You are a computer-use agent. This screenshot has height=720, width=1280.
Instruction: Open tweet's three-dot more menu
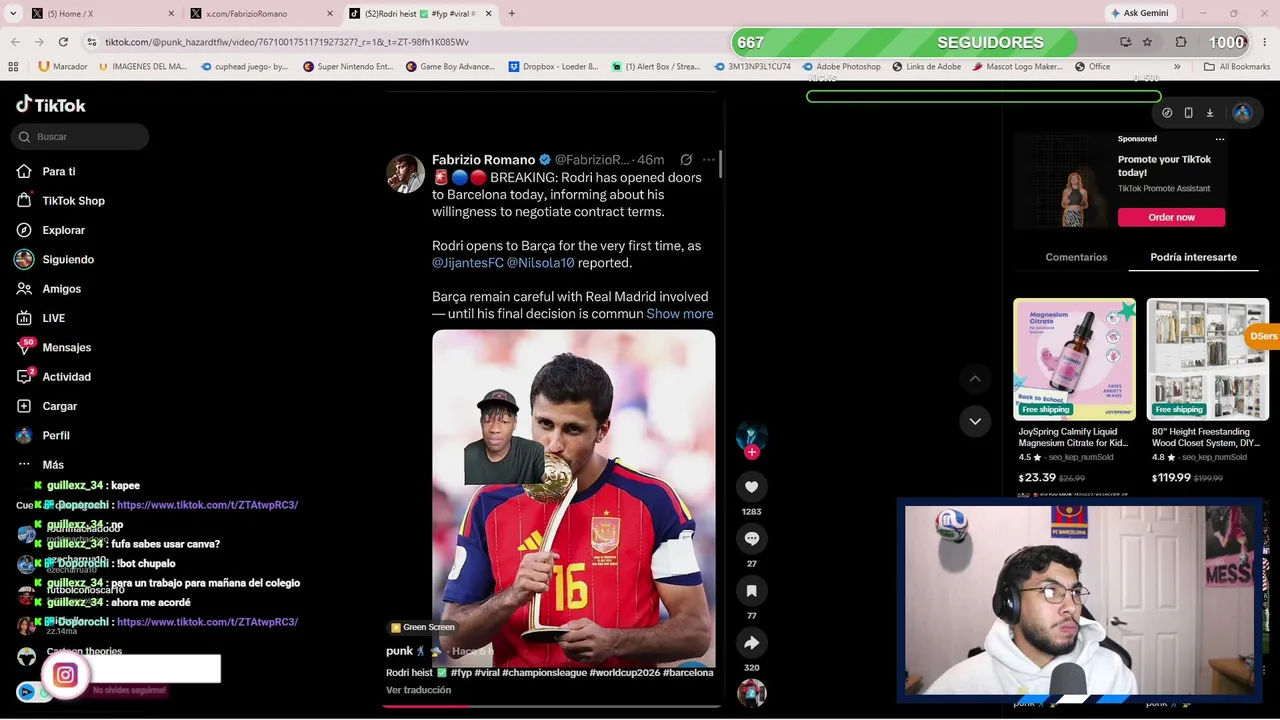tap(708, 160)
